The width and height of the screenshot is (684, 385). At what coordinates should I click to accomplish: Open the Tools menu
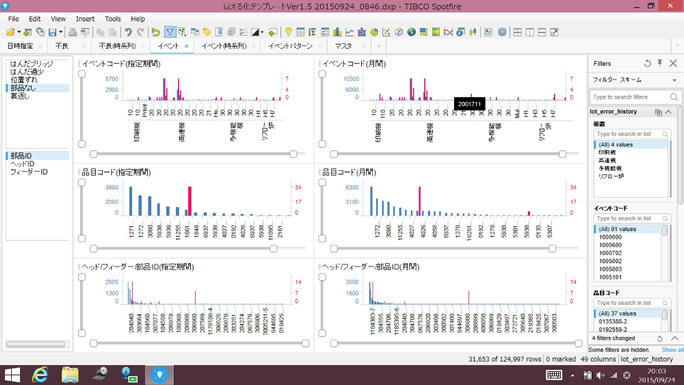pyautogui.click(x=113, y=19)
